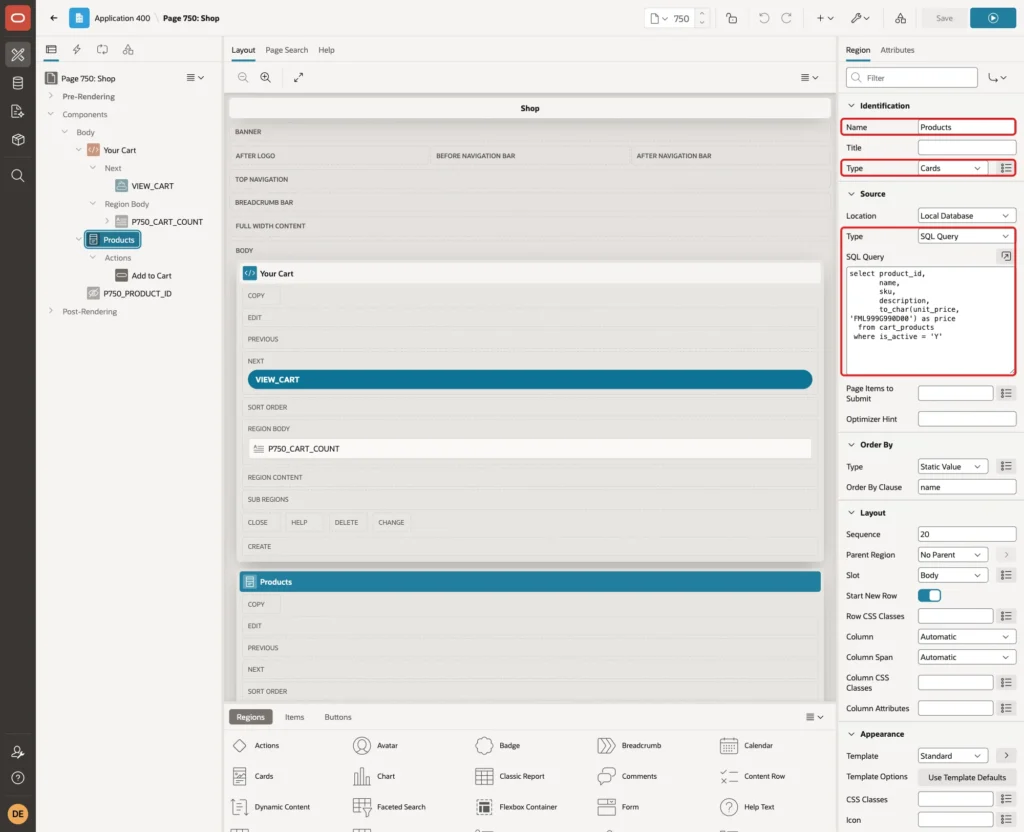The width and height of the screenshot is (1024, 832).
Task: Open the help question mark icon
Action: (x=18, y=778)
